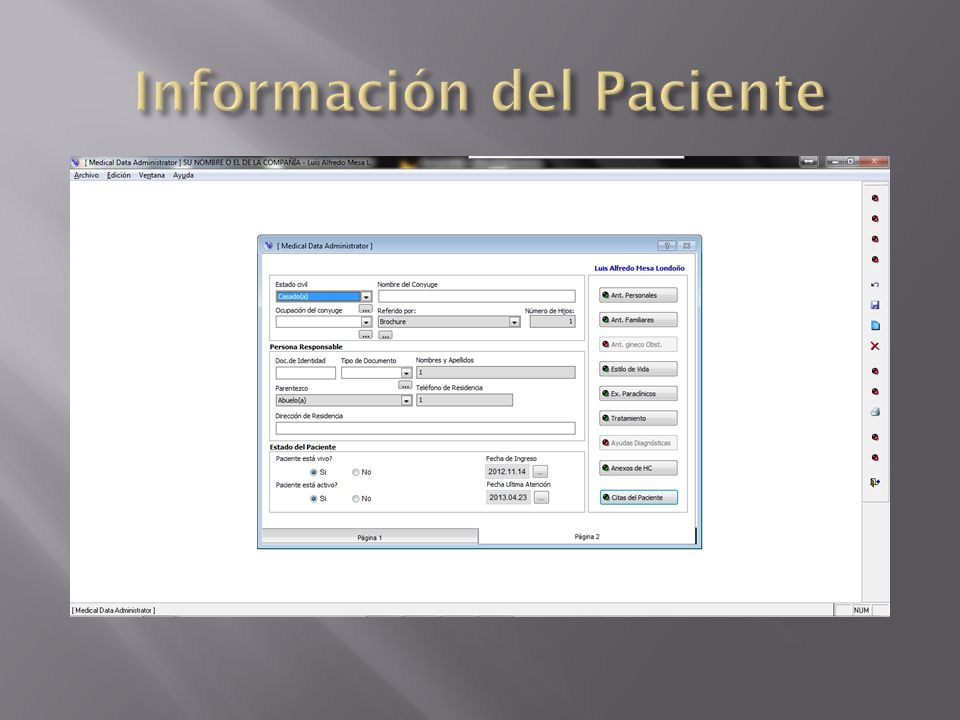Screen dimensions: 960x720
Task: Click the ellipsis button below Tipo de Documento dropdown
Action: (405, 385)
